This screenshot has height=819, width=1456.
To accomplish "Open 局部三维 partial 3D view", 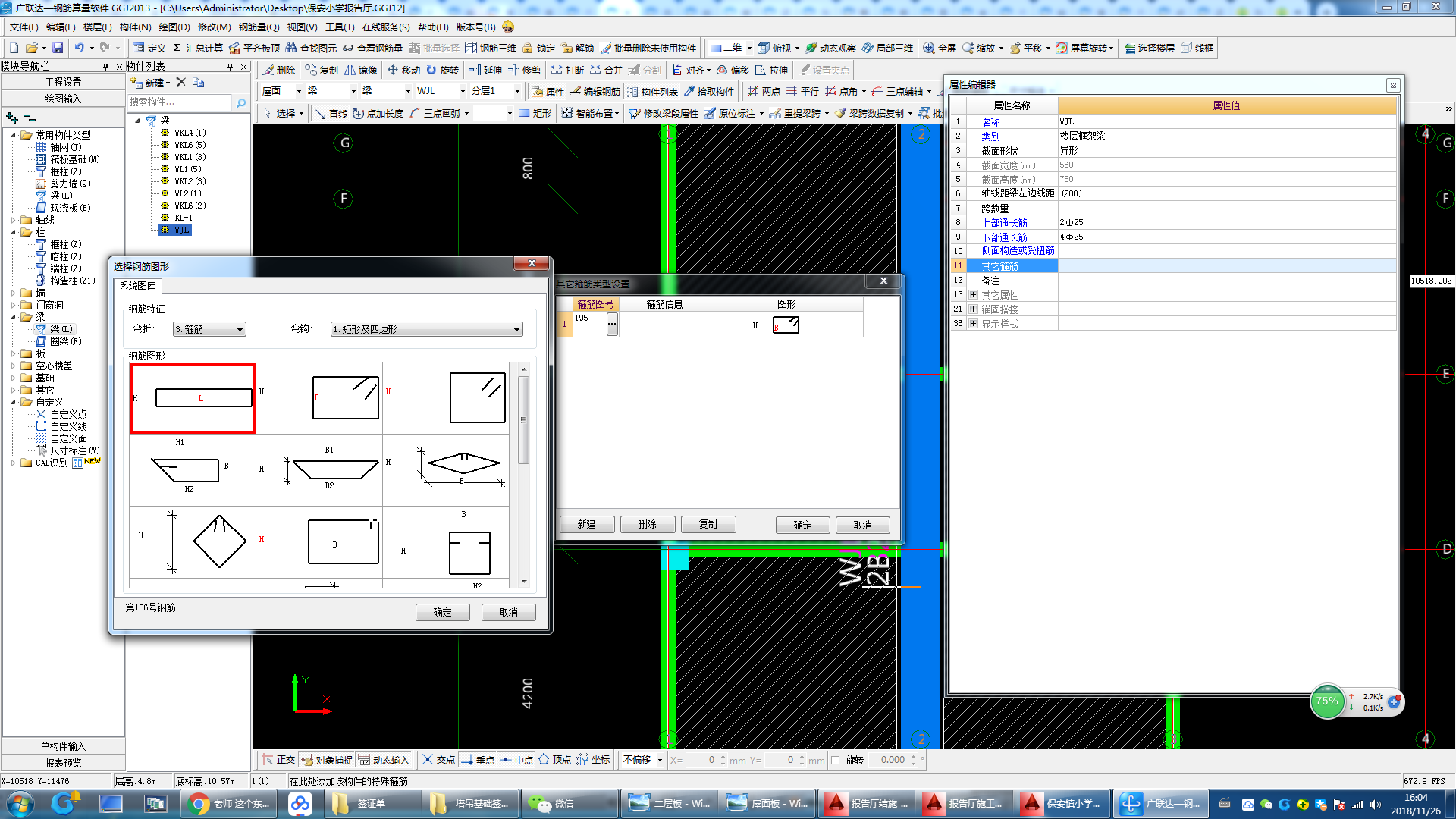I will coord(887,48).
